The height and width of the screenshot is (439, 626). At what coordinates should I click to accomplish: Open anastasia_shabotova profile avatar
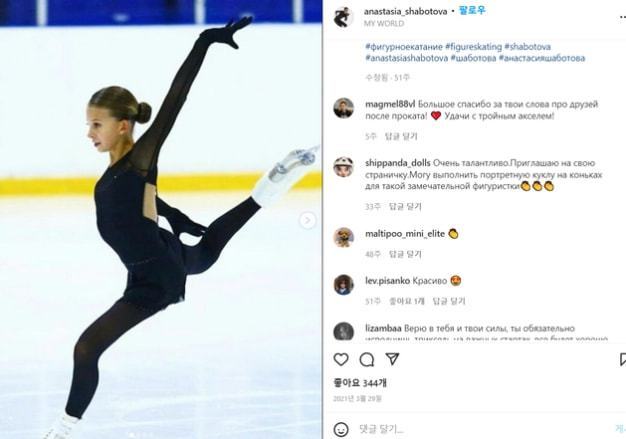point(343,17)
